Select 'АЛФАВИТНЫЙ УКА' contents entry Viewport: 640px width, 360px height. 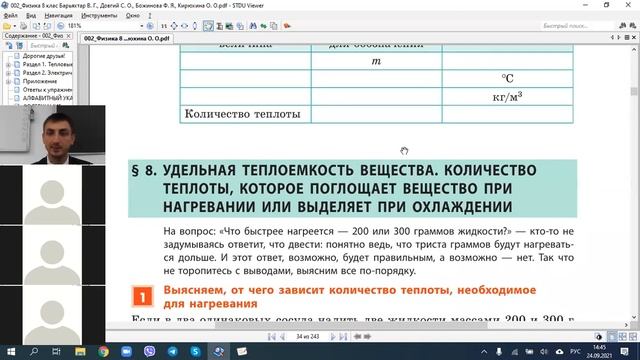pyautogui.click(x=47, y=98)
